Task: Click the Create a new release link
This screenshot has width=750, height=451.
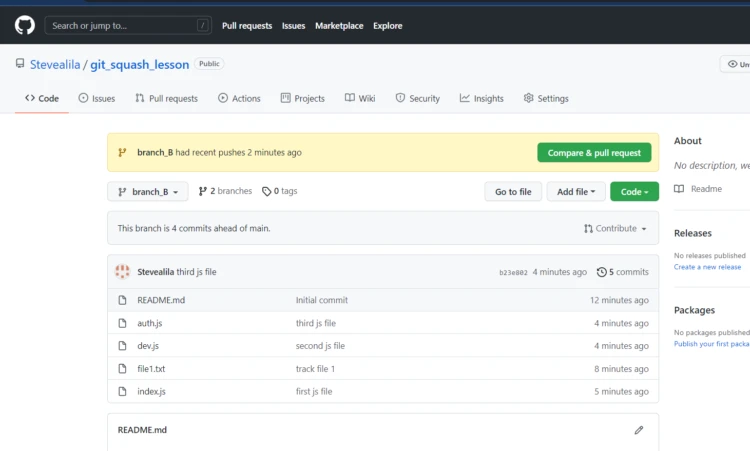Action: [x=707, y=267]
